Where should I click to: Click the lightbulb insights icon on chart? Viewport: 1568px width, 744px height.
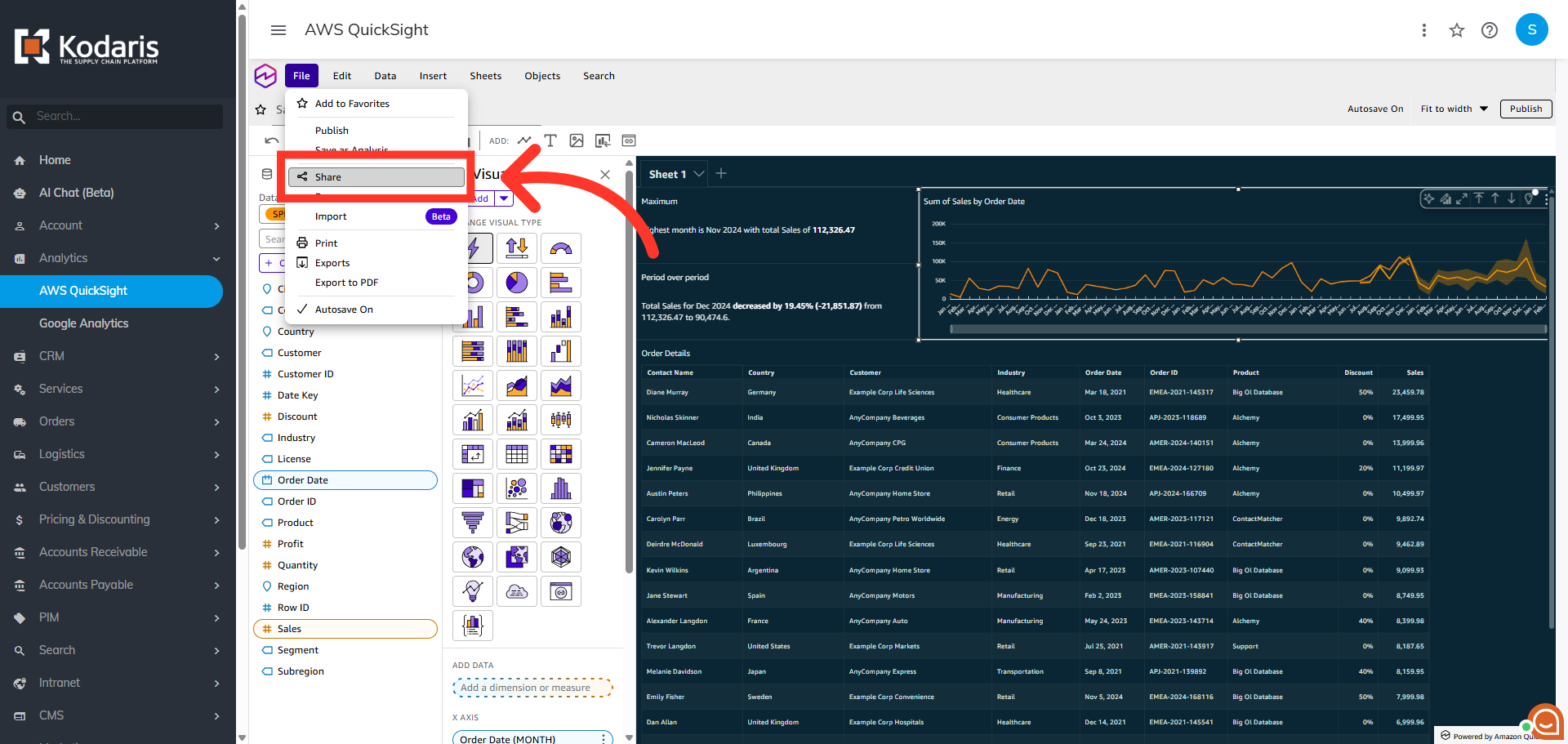click(x=1529, y=198)
